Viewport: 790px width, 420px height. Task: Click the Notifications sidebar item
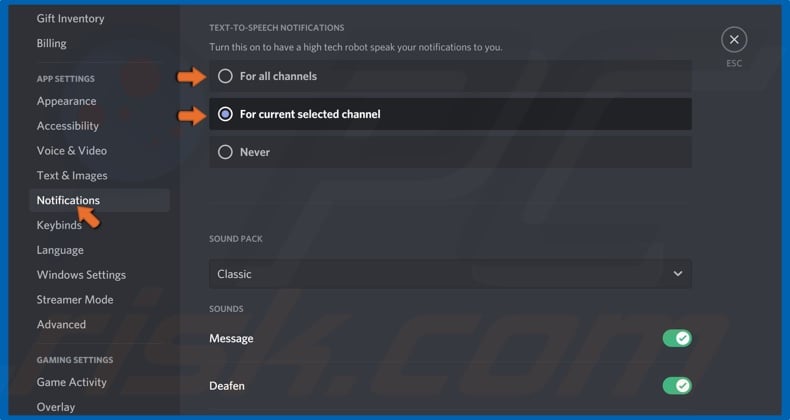68,200
